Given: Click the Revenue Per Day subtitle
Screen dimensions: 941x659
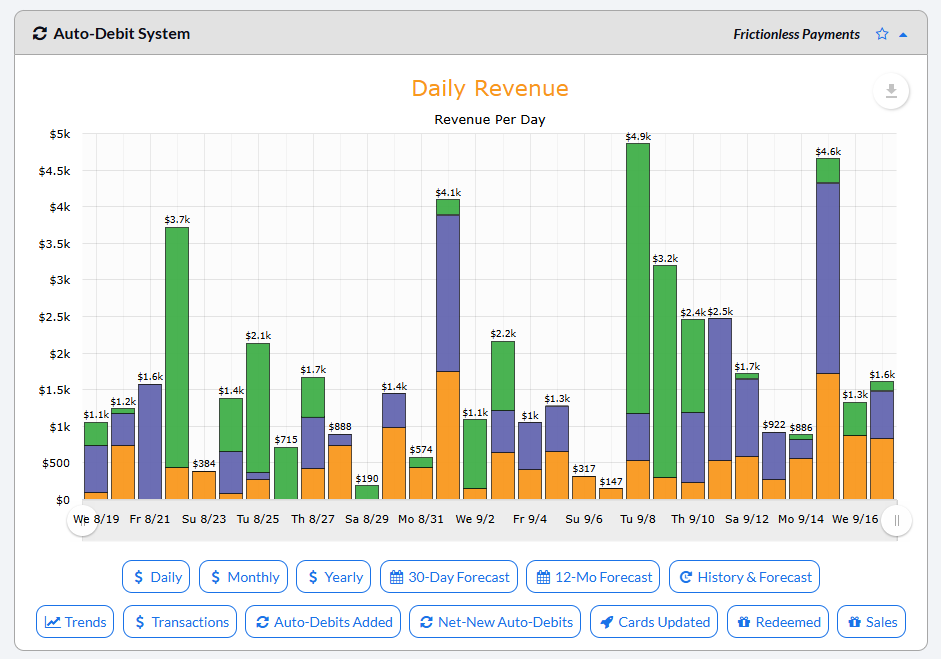Looking at the screenshot, I should (x=490, y=119).
